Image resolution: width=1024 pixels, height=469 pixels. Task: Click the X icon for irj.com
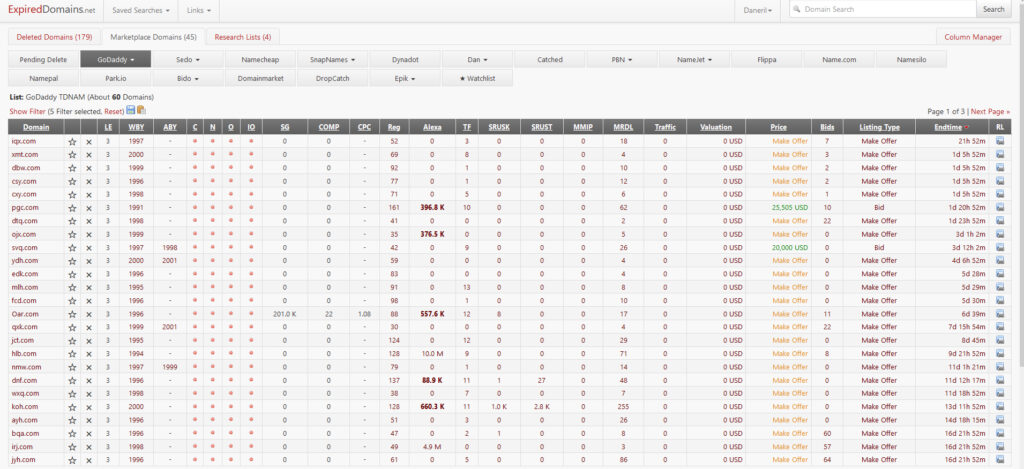pos(89,447)
